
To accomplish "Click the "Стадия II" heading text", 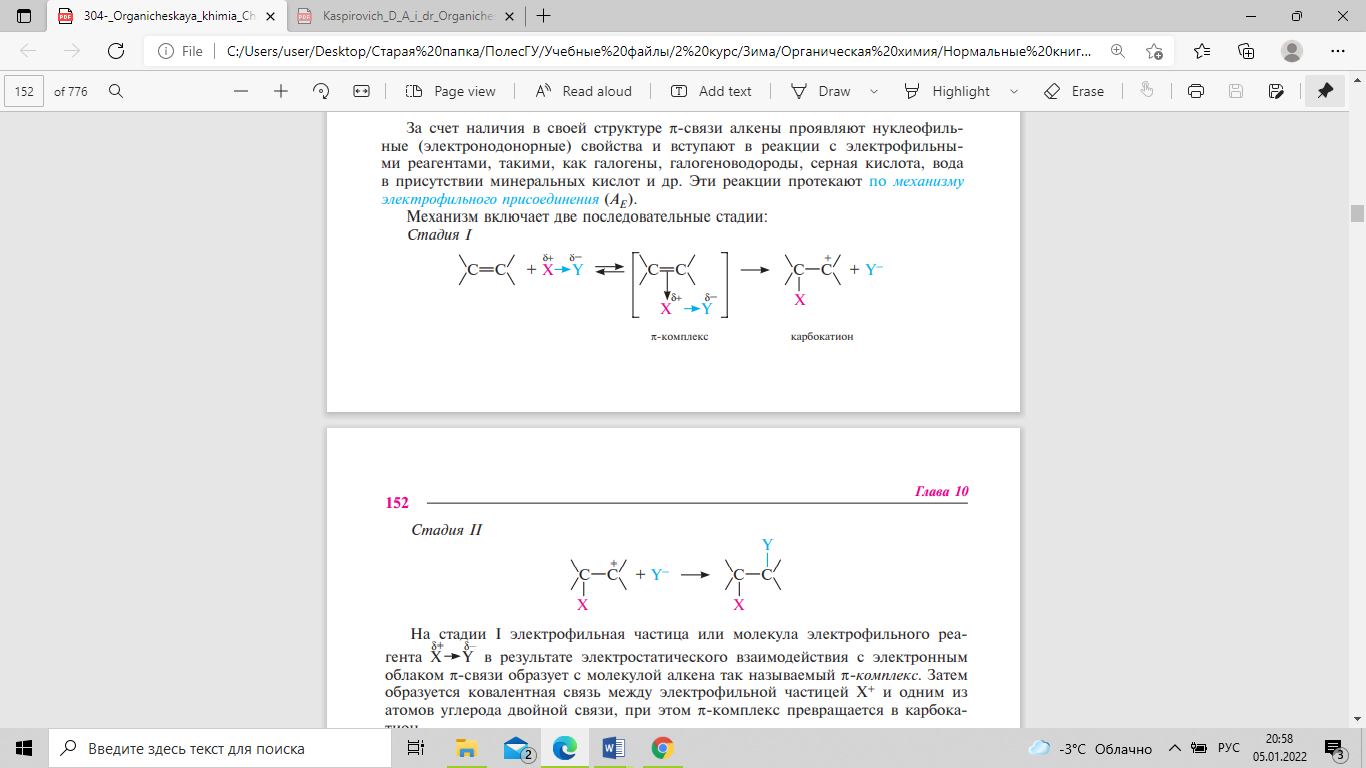I will click(x=447, y=529).
